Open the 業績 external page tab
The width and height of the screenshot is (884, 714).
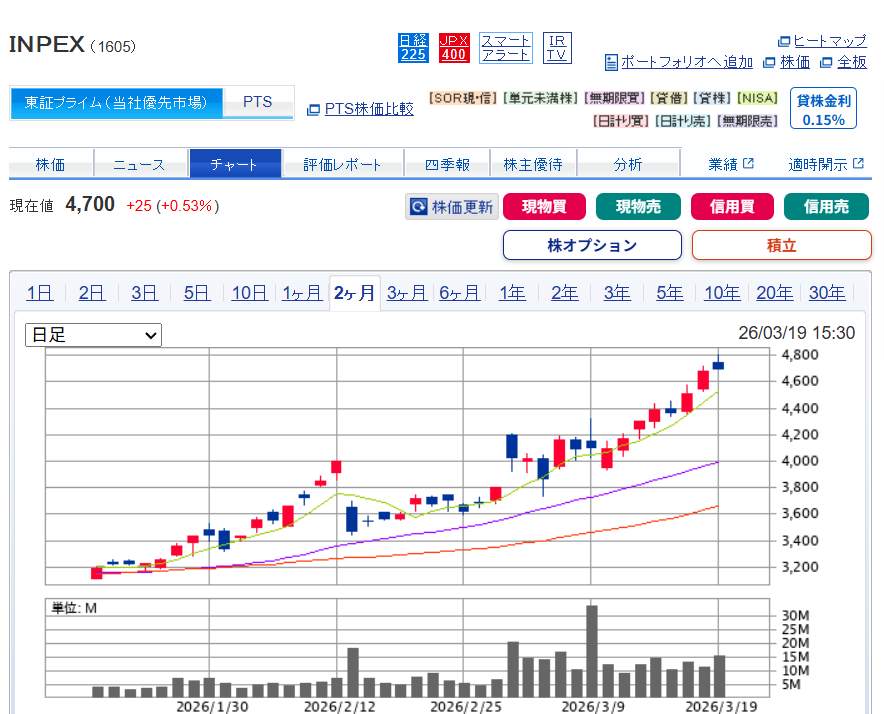pos(730,164)
